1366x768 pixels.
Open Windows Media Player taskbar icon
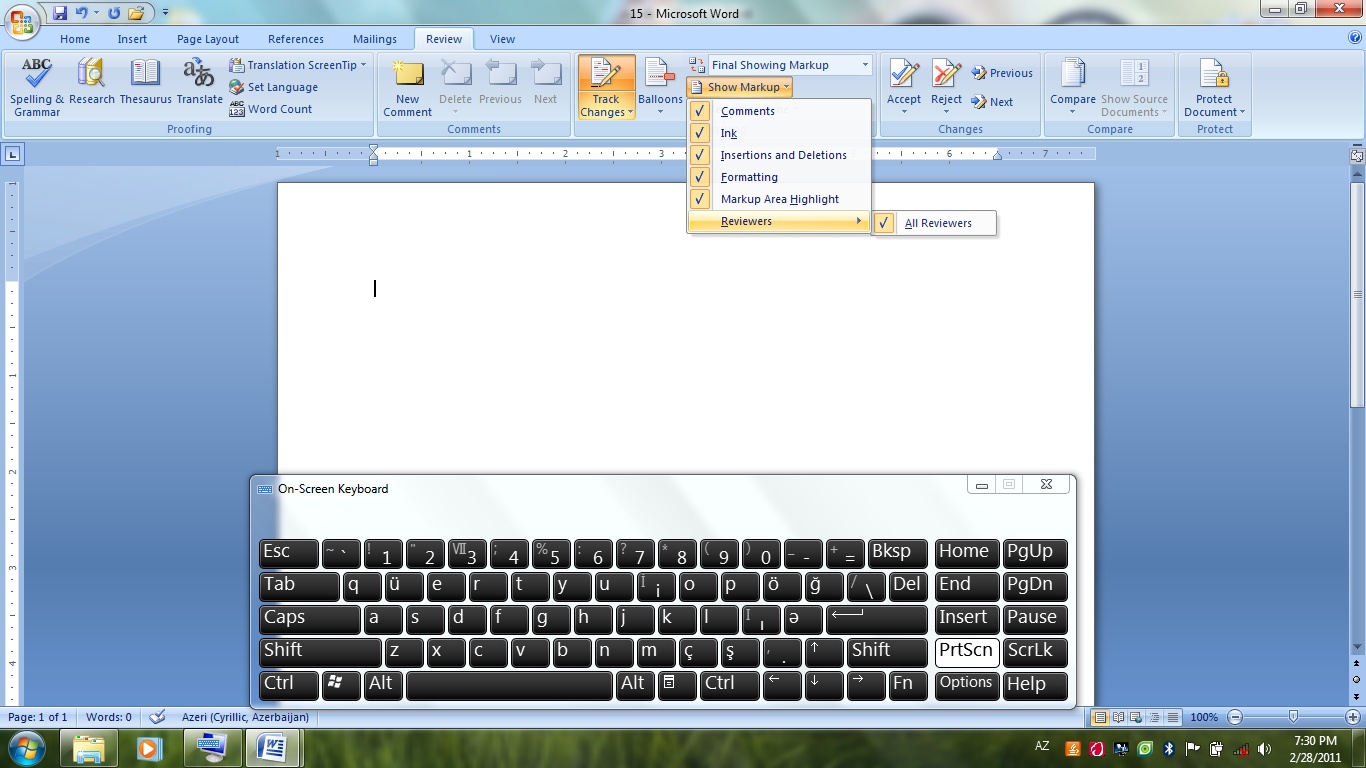149,748
